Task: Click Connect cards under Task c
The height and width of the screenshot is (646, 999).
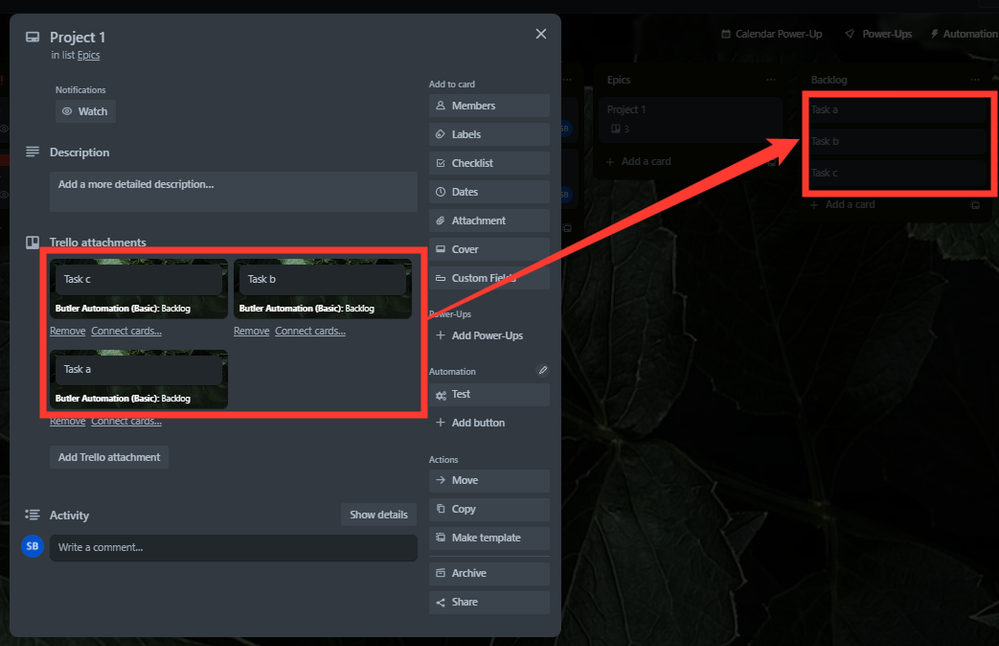Action: point(126,331)
